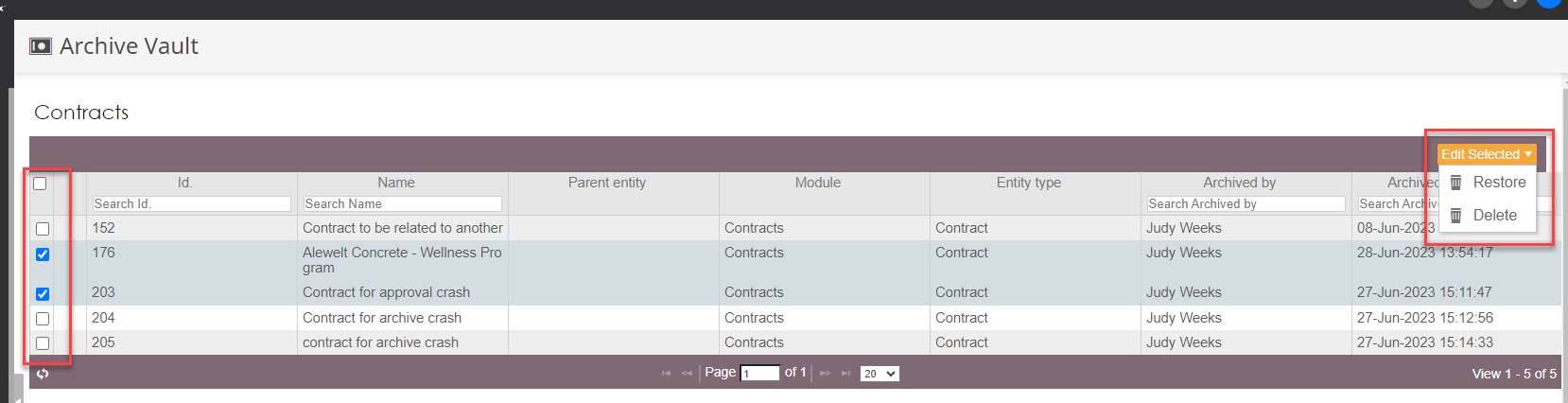The width and height of the screenshot is (1568, 403).
Task: Sort by the Archived by column header
Action: [1240, 183]
